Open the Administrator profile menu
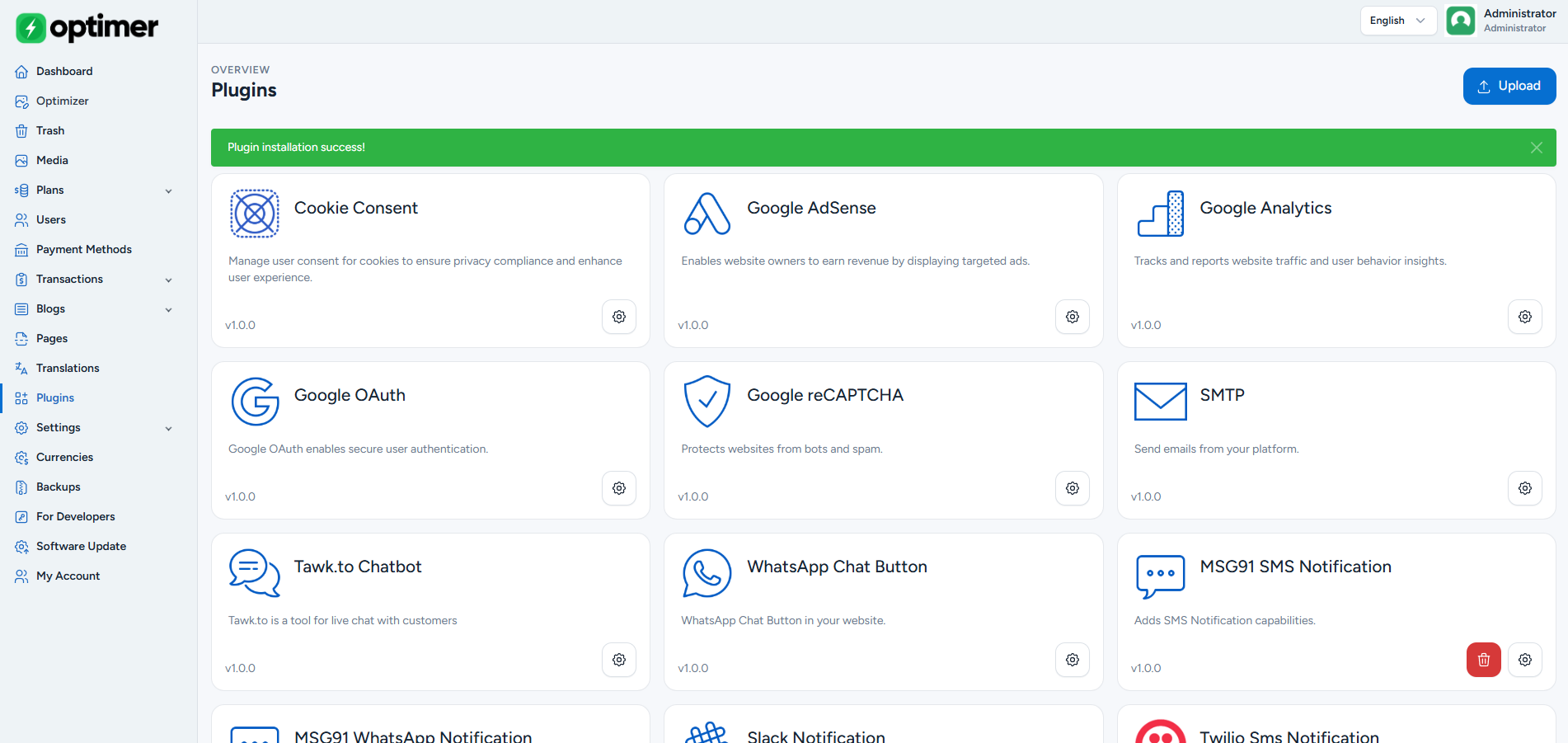 click(x=1501, y=21)
